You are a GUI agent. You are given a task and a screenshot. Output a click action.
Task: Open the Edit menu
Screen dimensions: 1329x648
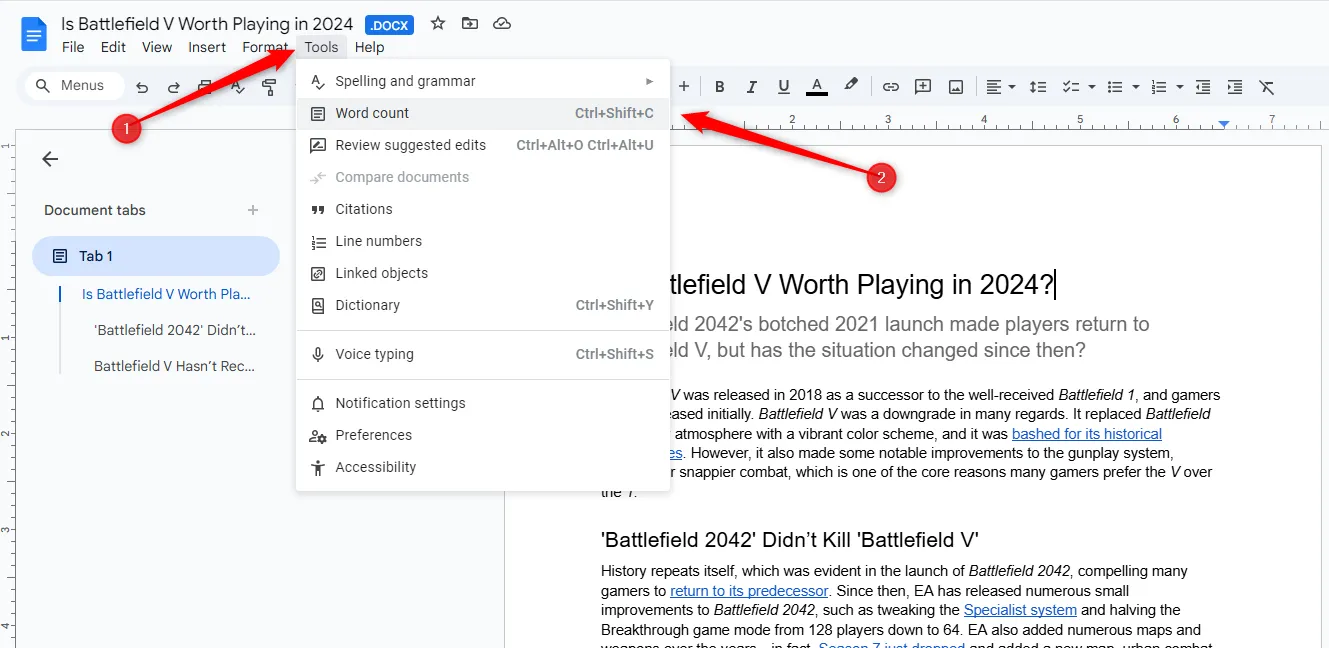pos(113,47)
